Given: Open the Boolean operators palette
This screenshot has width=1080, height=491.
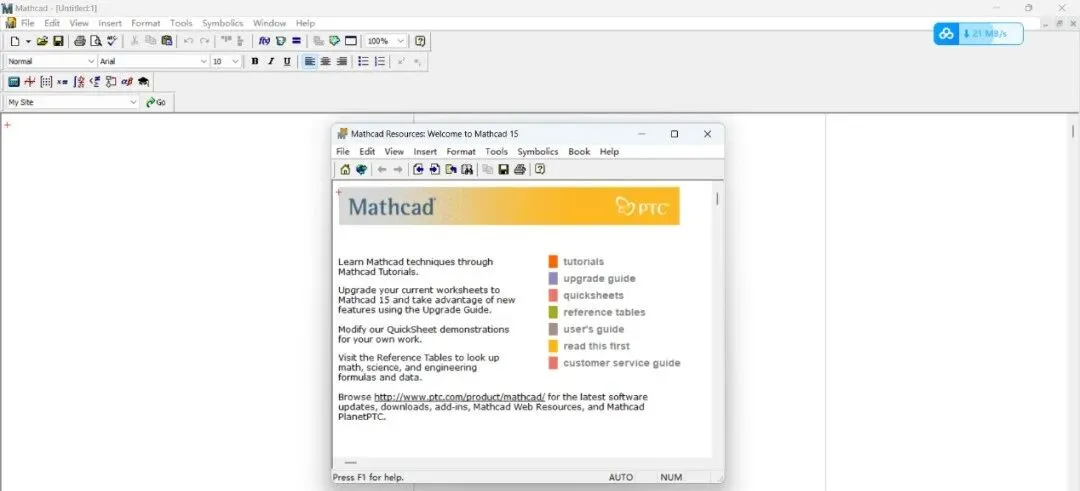Looking at the screenshot, I should pyautogui.click(x=95, y=82).
